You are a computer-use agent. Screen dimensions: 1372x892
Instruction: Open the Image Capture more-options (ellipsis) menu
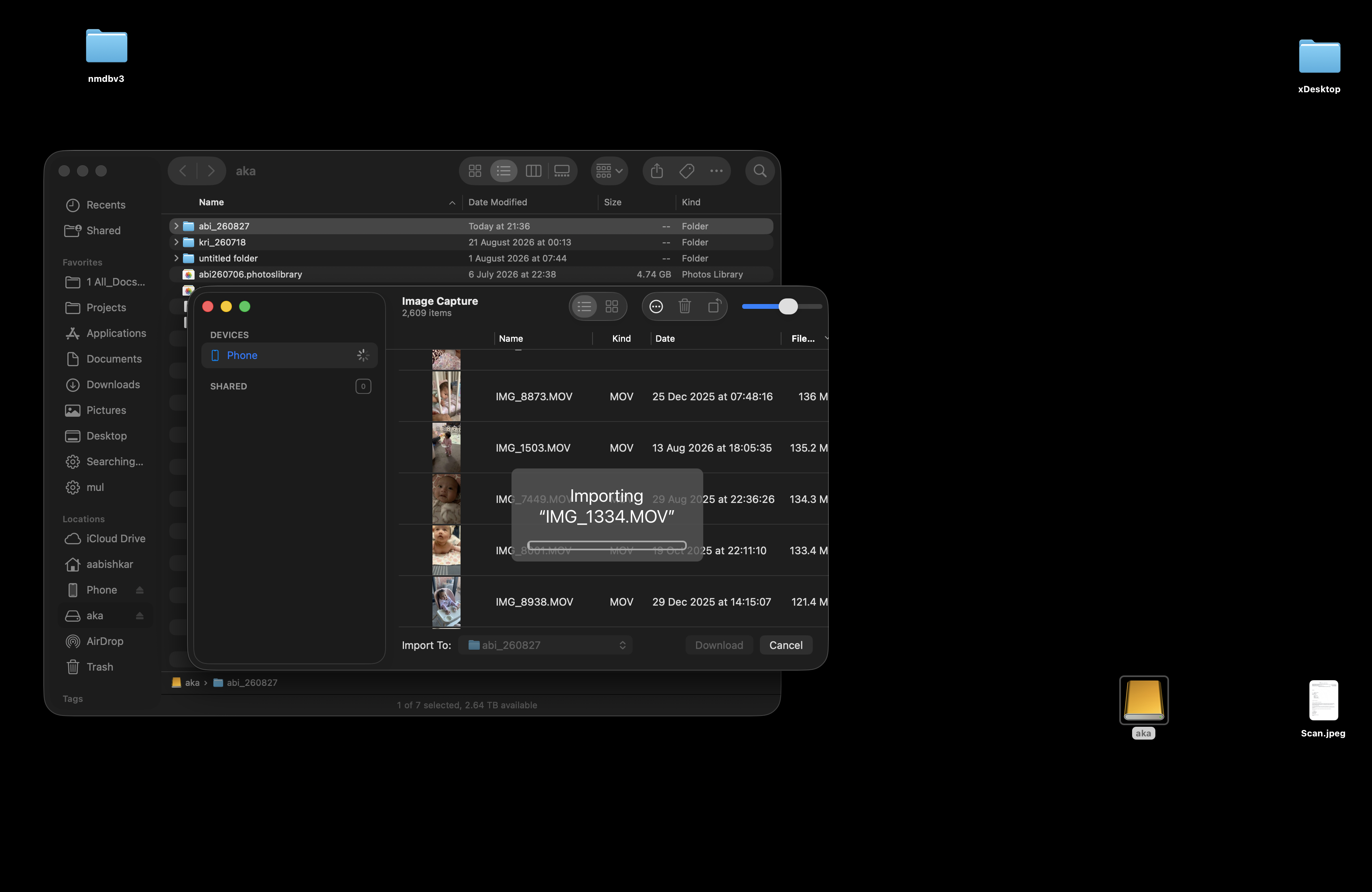(x=656, y=306)
